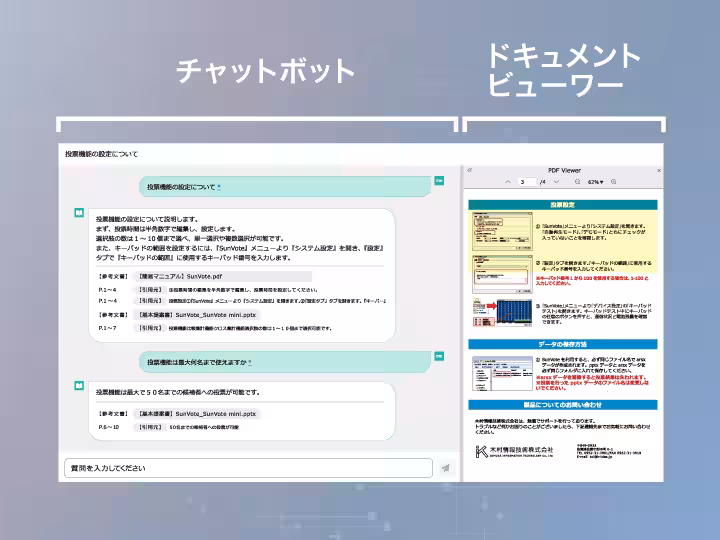Click the send message paper plane icon
720x540 pixels.
(x=445, y=468)
